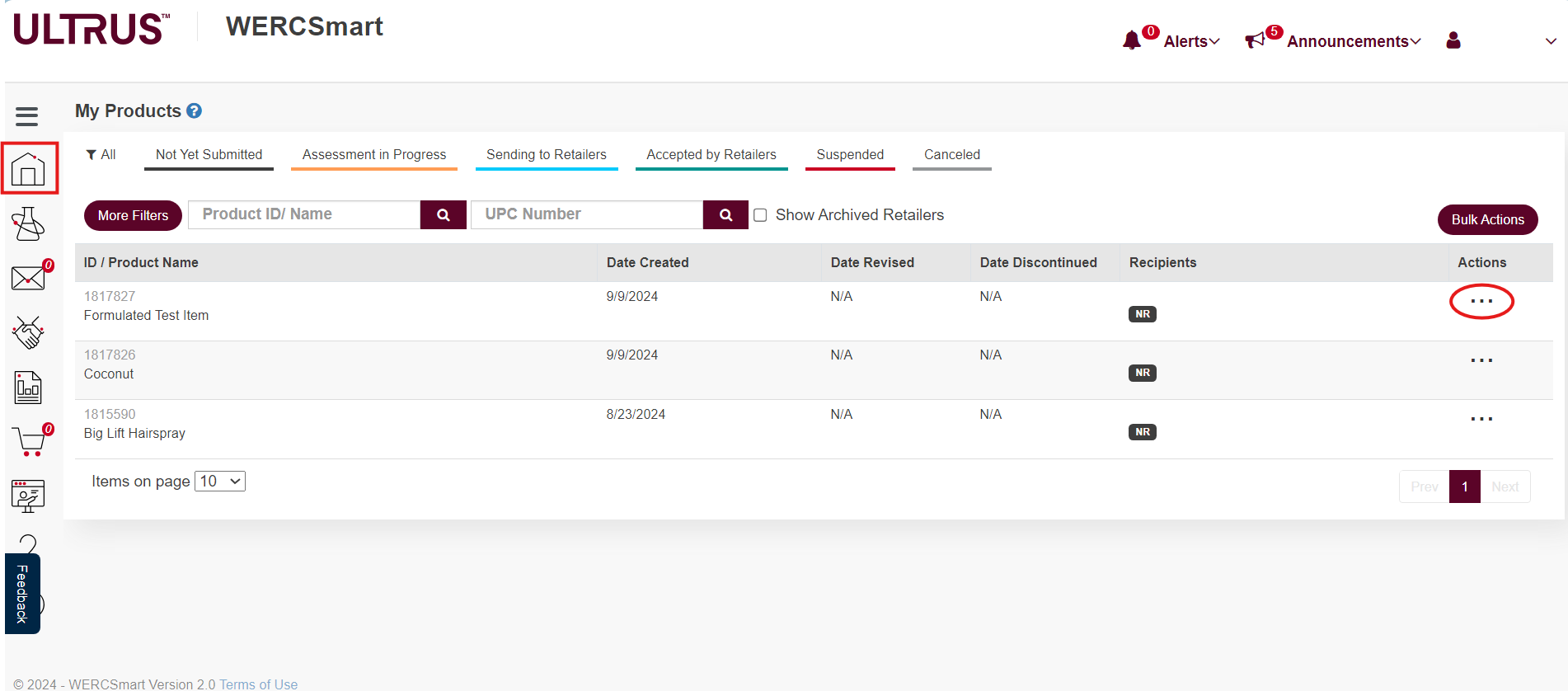Switch to Suspended tab
The width and height of the screenshot is (1568, 691).
(850, 156)
